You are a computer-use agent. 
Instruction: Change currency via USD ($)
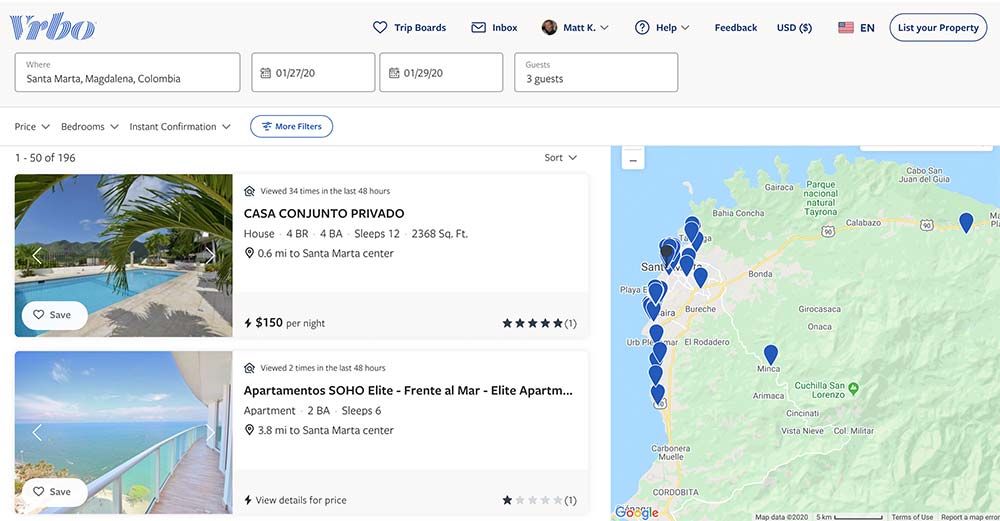[x=794, y=27]
